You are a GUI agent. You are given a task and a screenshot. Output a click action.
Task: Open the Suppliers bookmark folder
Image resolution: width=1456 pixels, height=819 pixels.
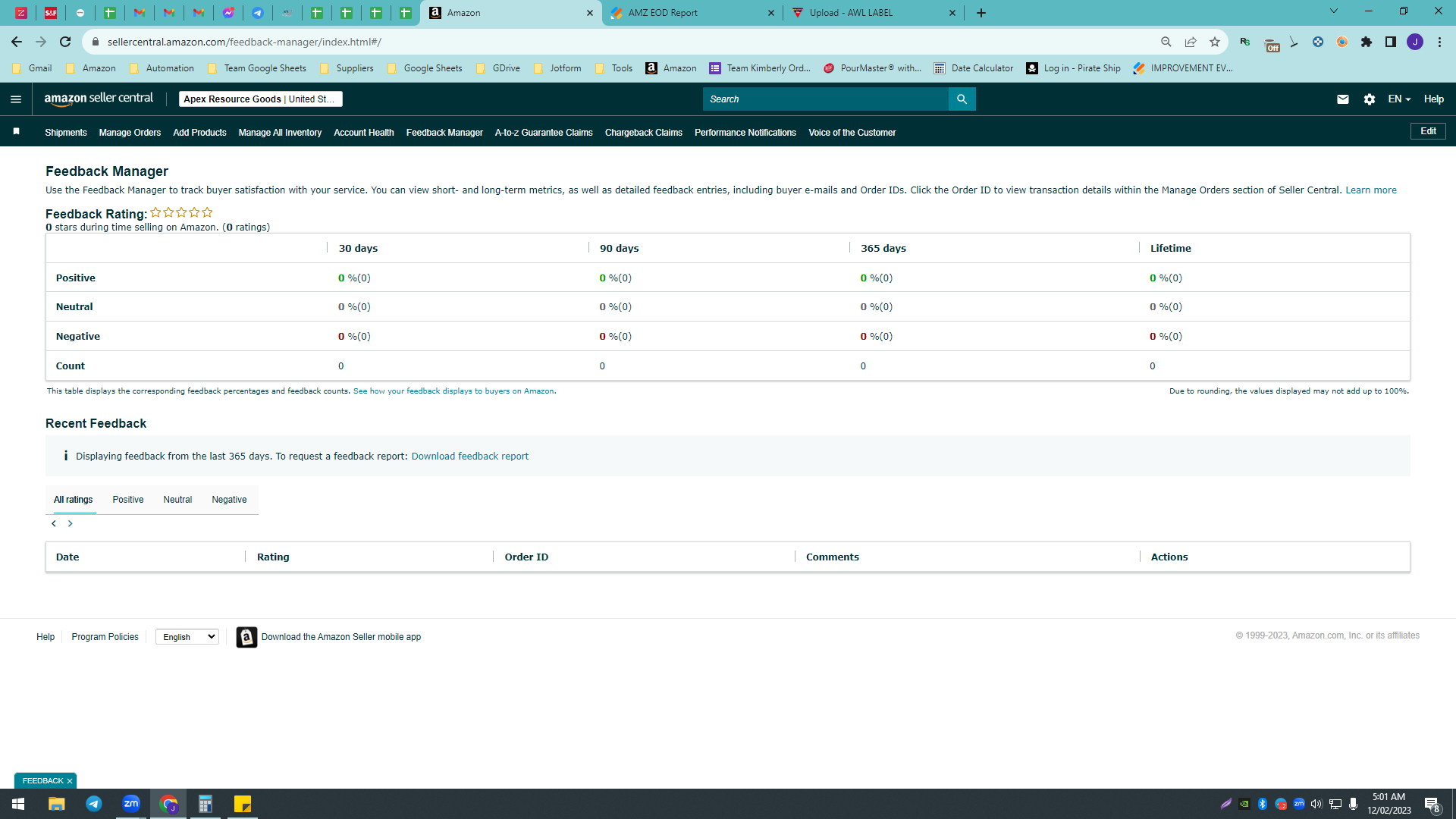[x=347, y=68]
